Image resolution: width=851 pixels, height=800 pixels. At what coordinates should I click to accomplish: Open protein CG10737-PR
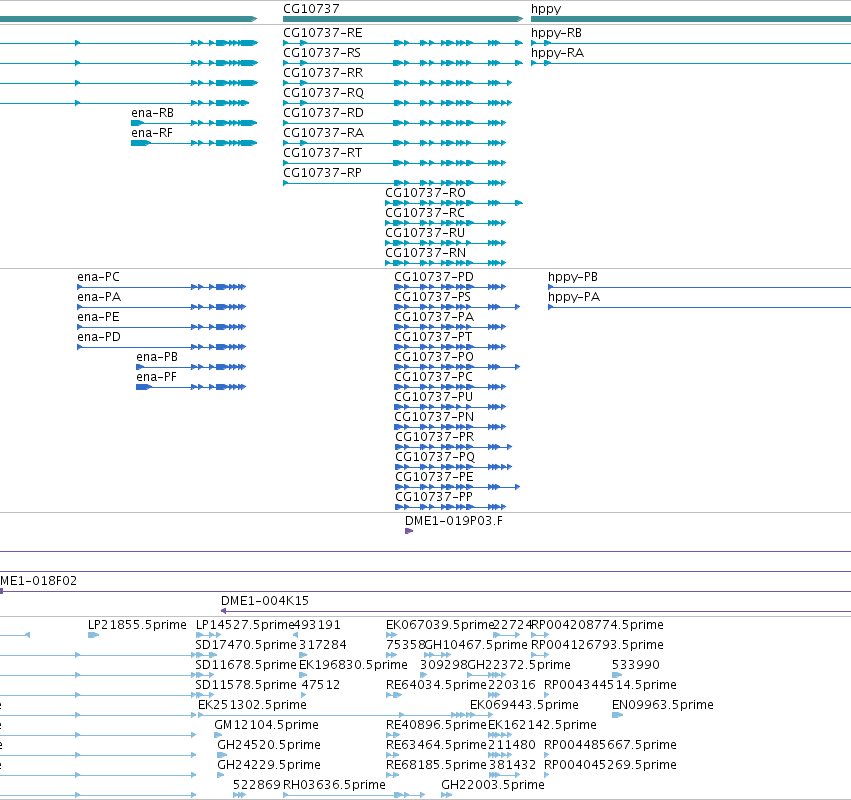tap(435, 437)
